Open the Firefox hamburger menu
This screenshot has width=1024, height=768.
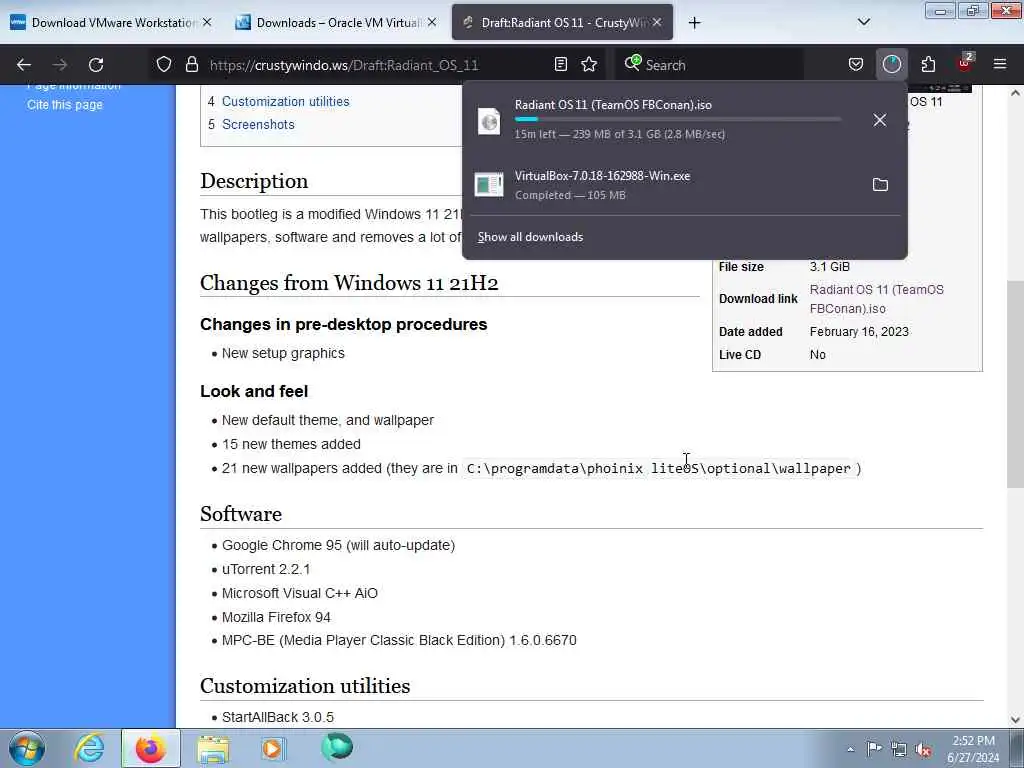(x=1000, y=64)
